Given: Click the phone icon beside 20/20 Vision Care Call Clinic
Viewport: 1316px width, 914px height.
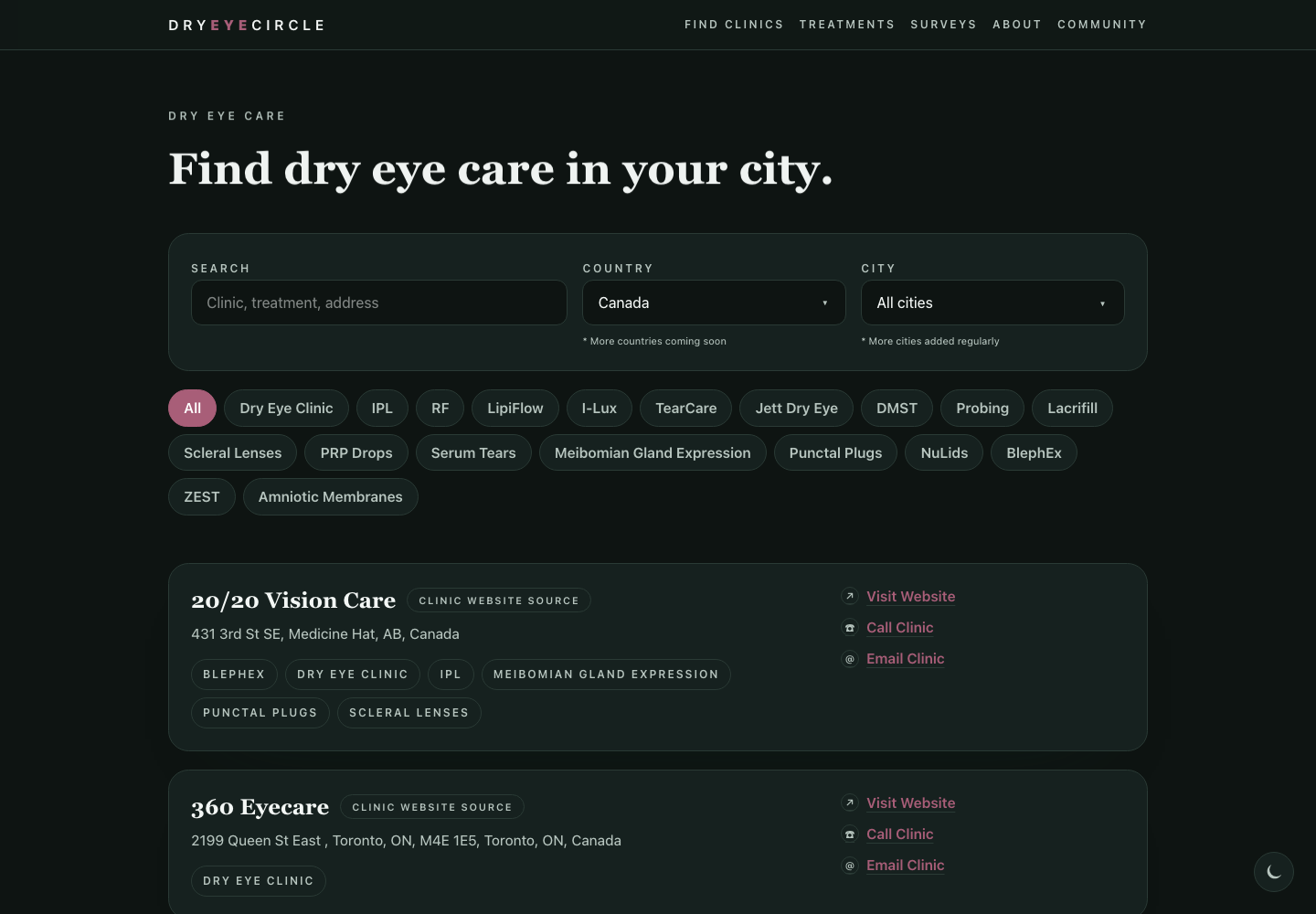Looking at the screenshot, I should tap(850, 627).
